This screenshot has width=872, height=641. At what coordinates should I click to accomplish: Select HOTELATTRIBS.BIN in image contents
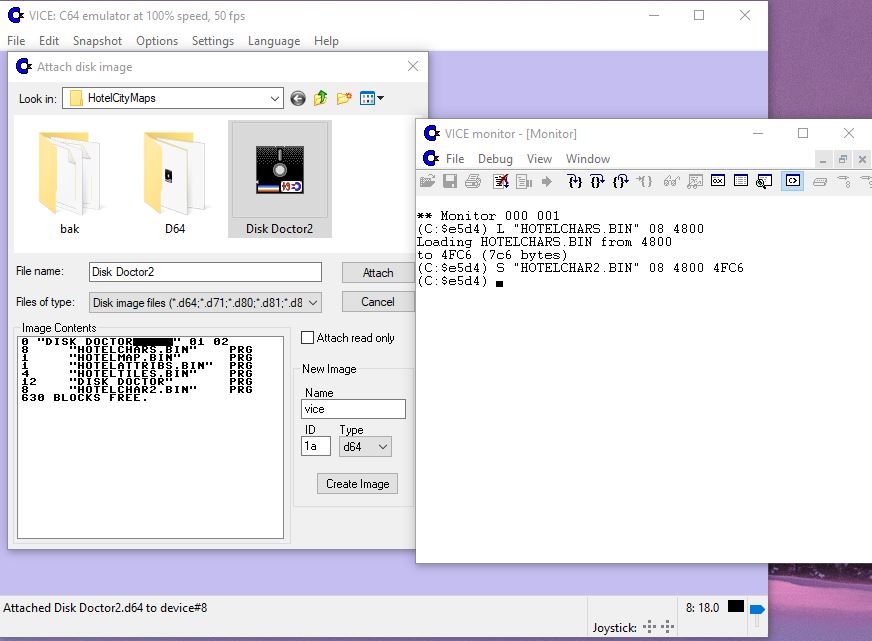point(137,365)
